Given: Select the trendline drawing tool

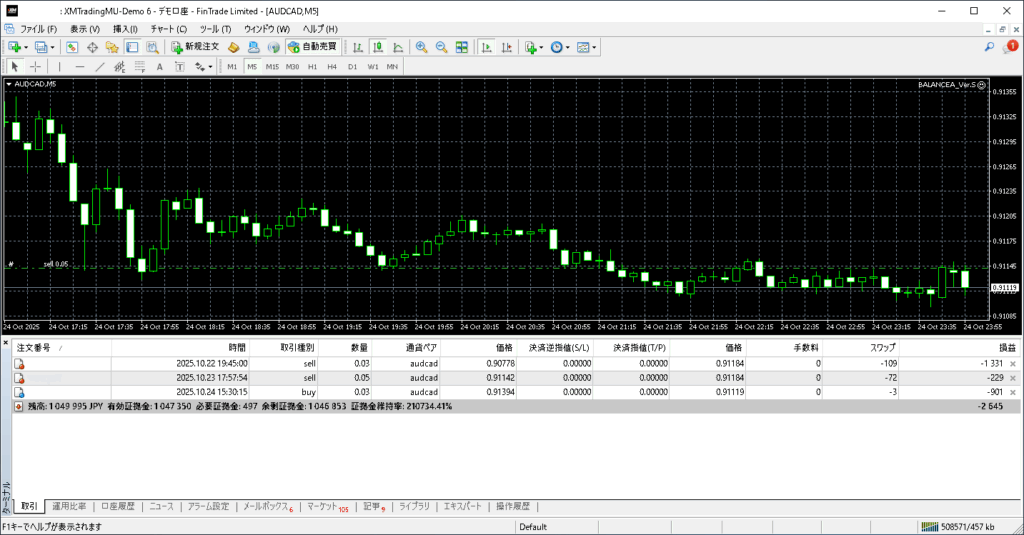Looking at the screenshot, I should coord(101,67).
